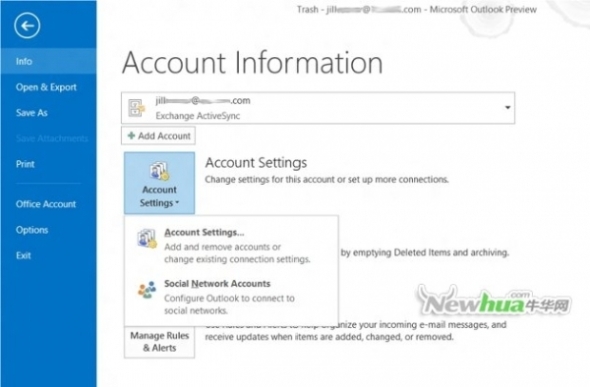Expand the account selector dropdown arrow

tap(507, 108)
